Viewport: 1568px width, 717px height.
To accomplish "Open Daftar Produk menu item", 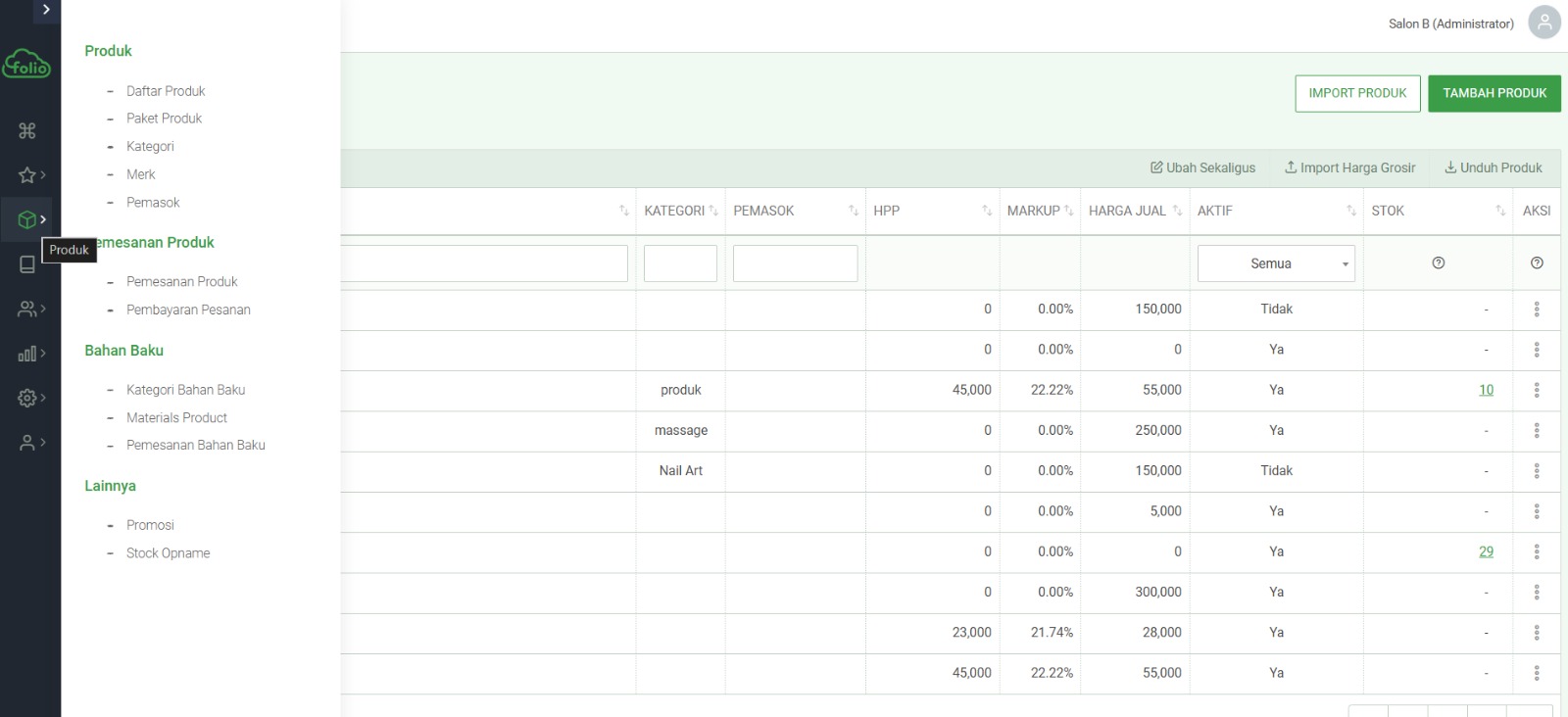I will (x=166, y=91).
